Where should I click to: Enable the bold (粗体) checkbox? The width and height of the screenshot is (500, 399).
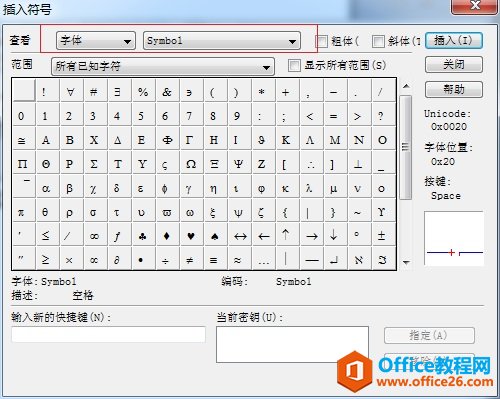pyautogui.click(x=322, y=41)
